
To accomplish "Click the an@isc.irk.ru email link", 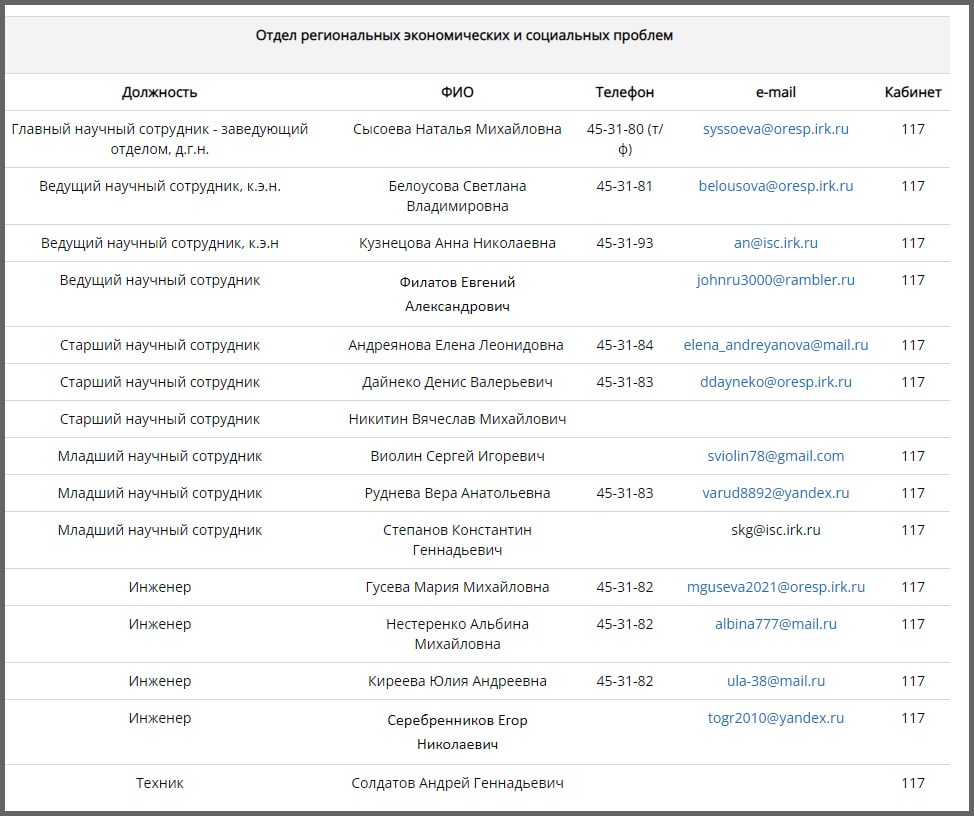I will [x=775, y=243].
